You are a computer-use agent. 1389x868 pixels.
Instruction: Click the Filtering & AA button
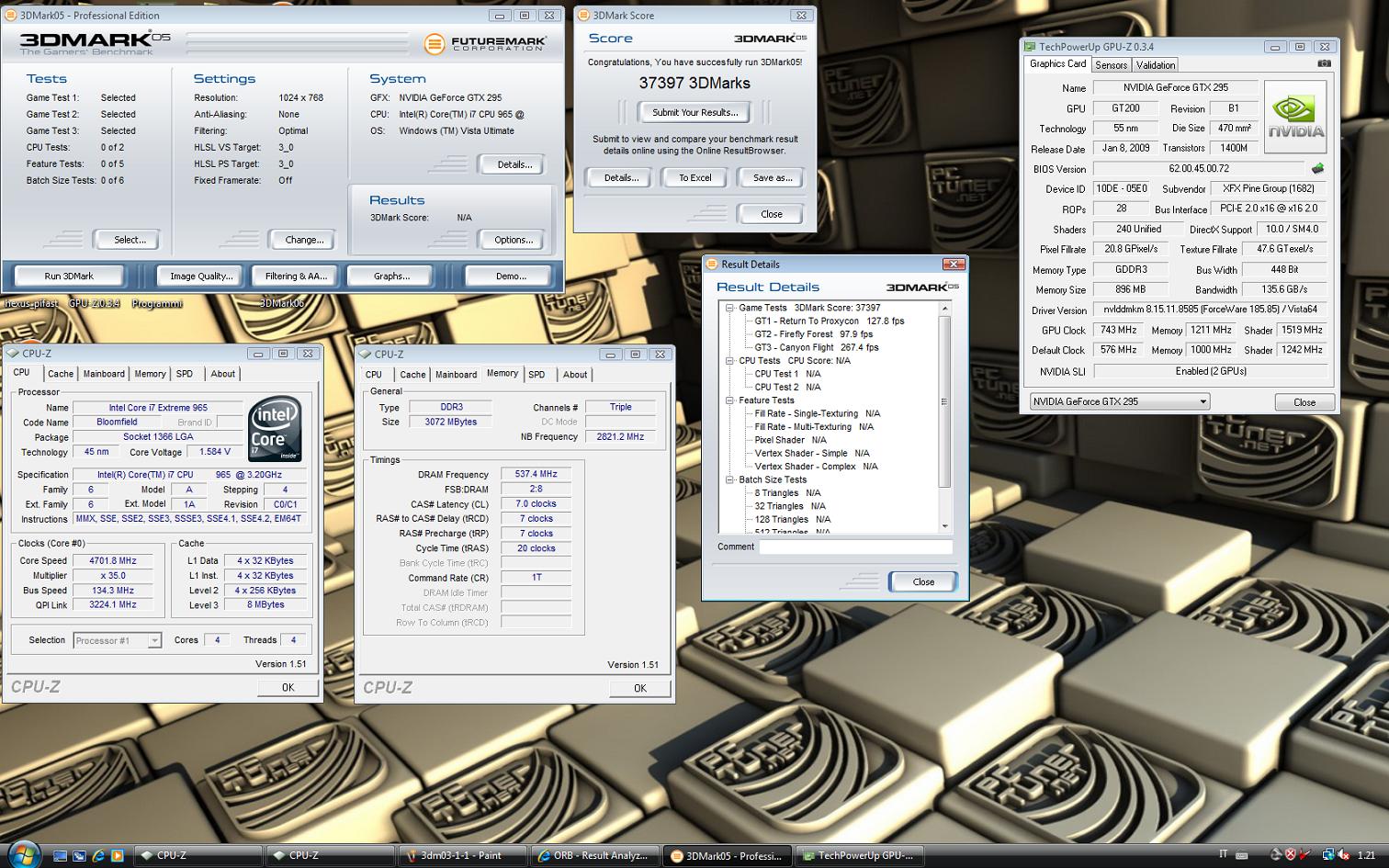point(296,276)
